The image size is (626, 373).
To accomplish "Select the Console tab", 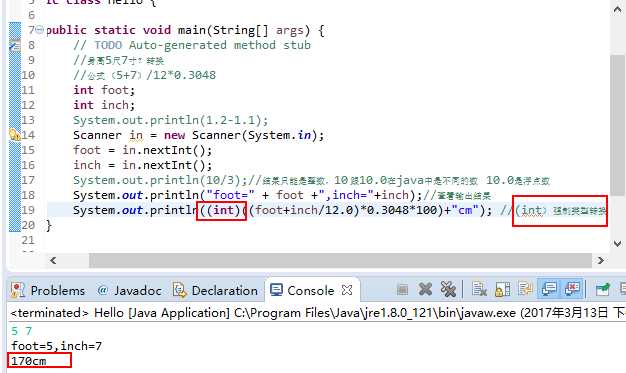I will [x=311, y=290].
